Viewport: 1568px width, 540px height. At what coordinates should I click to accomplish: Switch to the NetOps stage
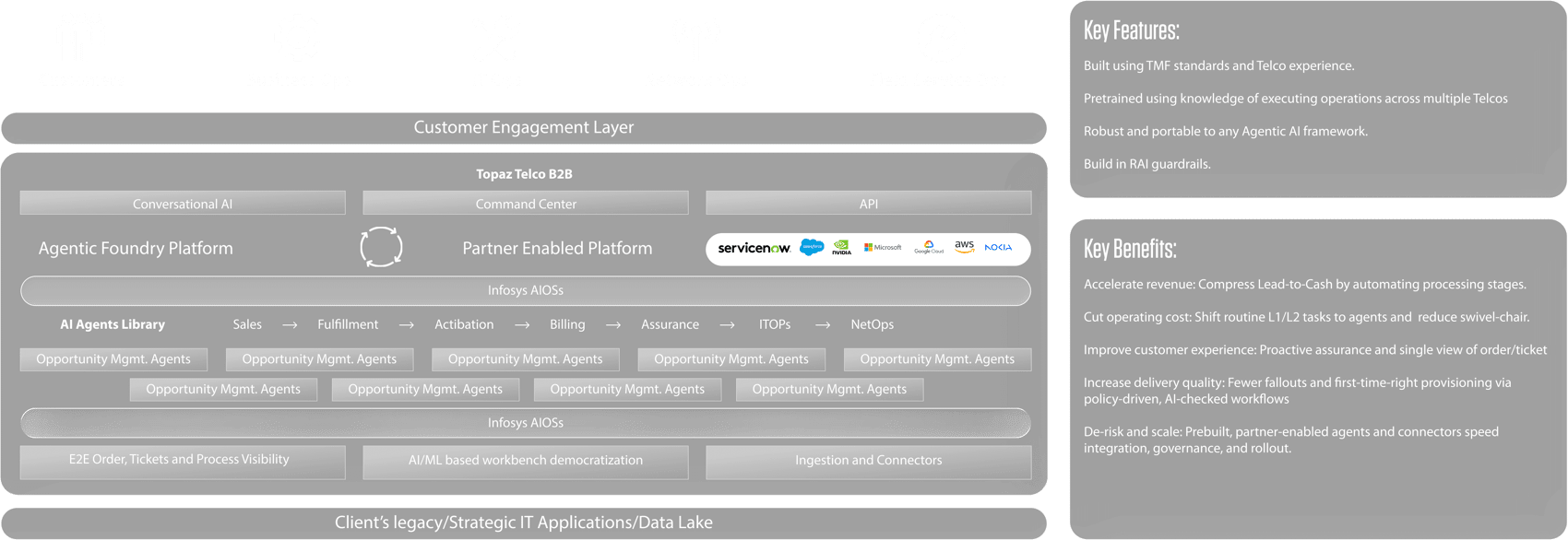(x=872, y=324)
